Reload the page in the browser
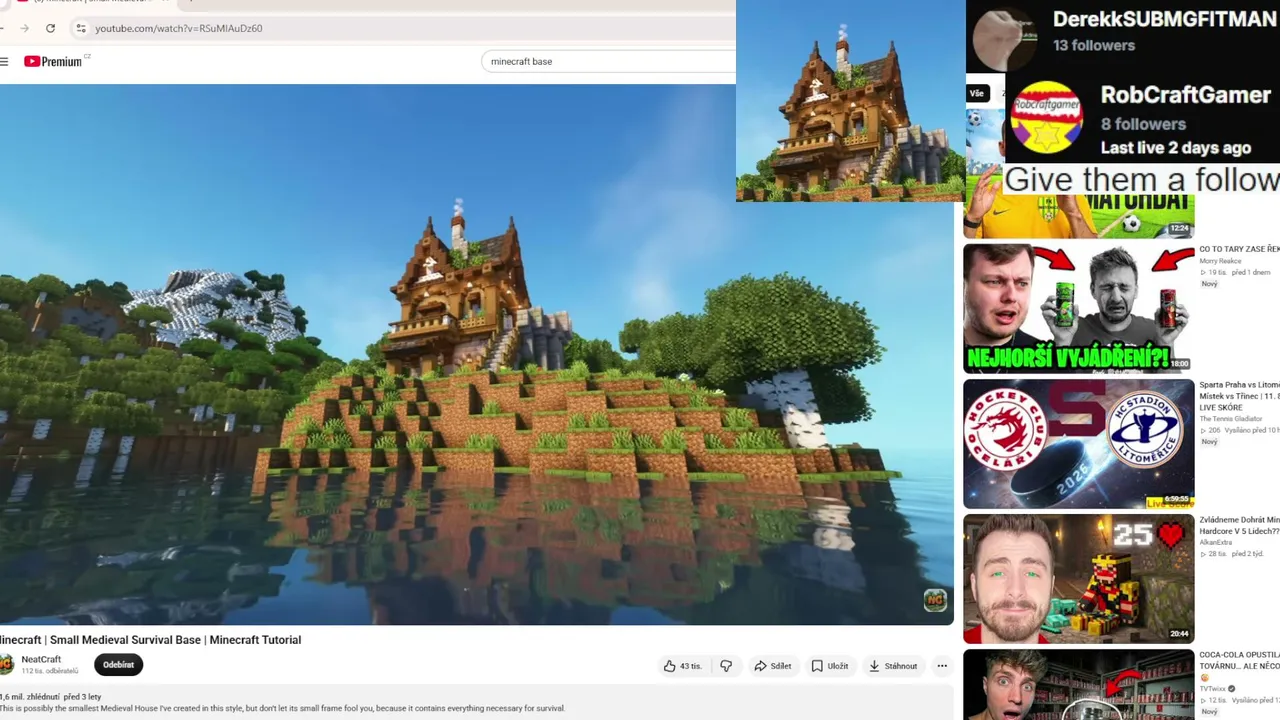 50,28
